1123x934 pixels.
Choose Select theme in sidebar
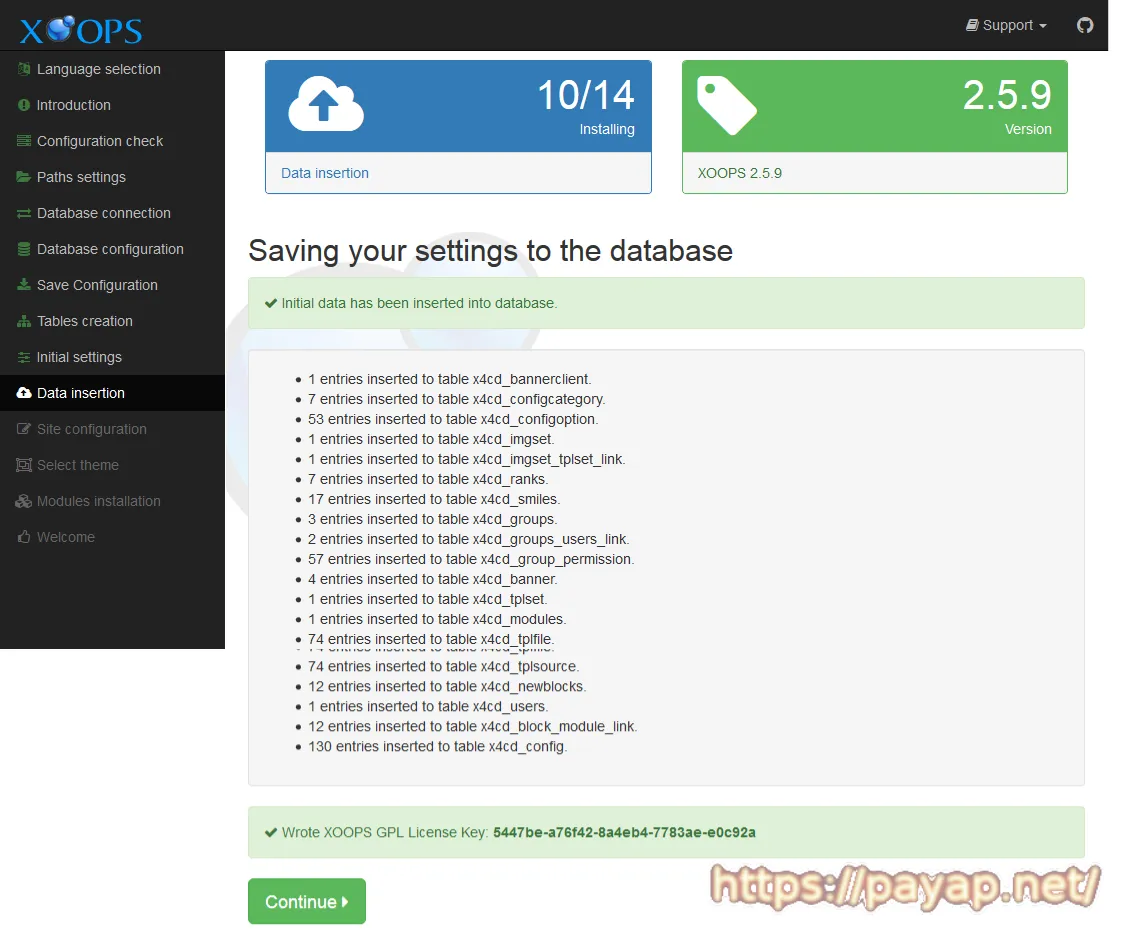77,465
